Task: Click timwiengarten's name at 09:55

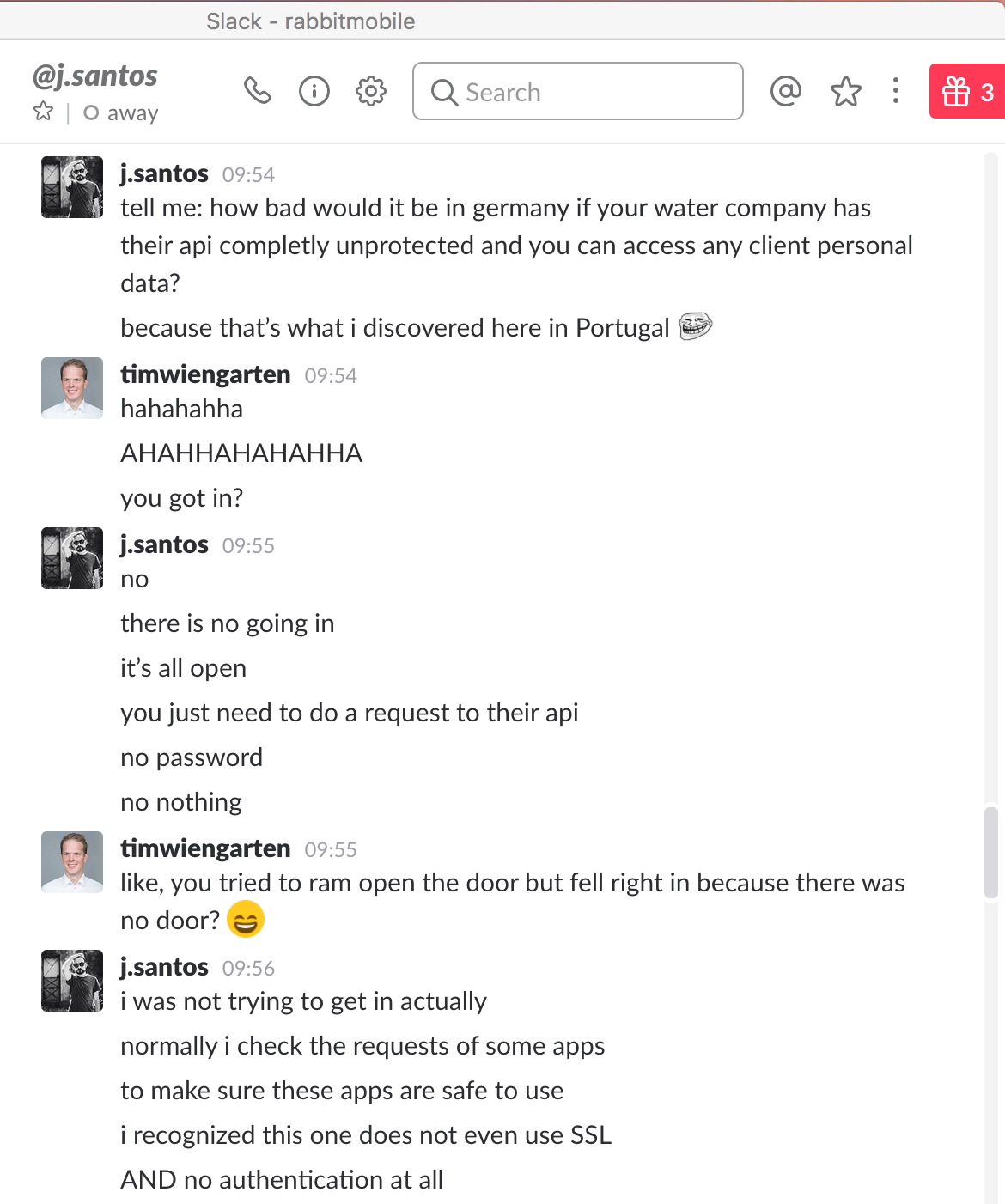Action: (205, 848)
